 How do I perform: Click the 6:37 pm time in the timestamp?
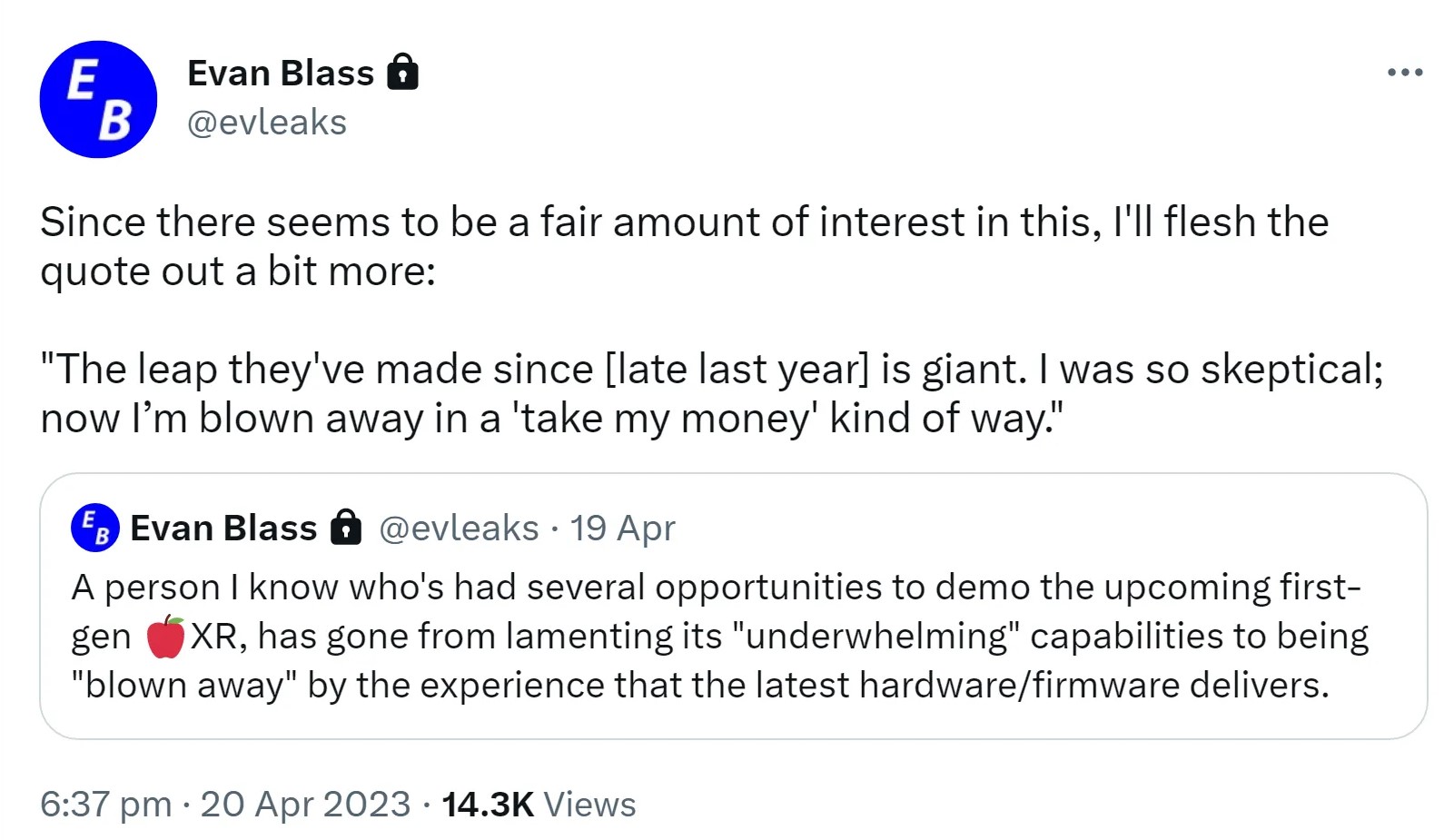click(x=105, y=805)
